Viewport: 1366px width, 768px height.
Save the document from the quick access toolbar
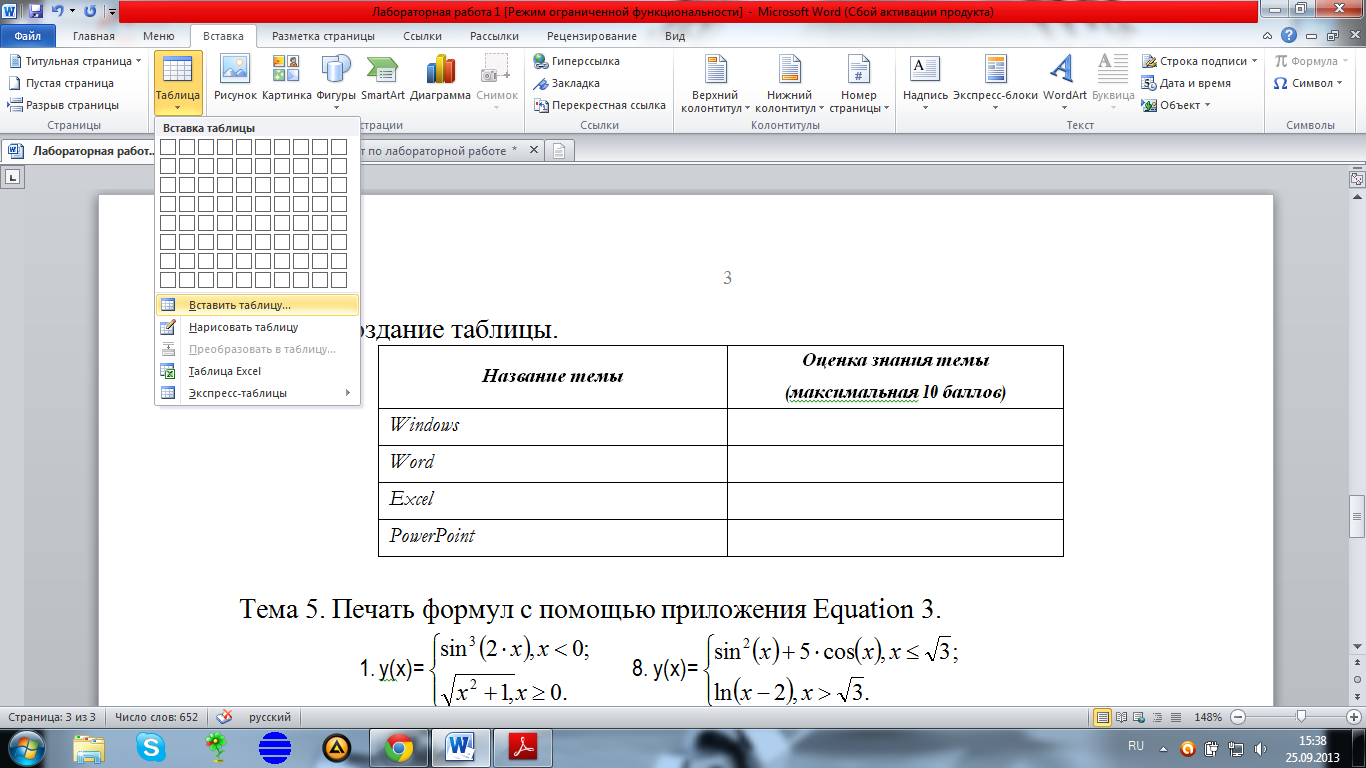[36, 12]
